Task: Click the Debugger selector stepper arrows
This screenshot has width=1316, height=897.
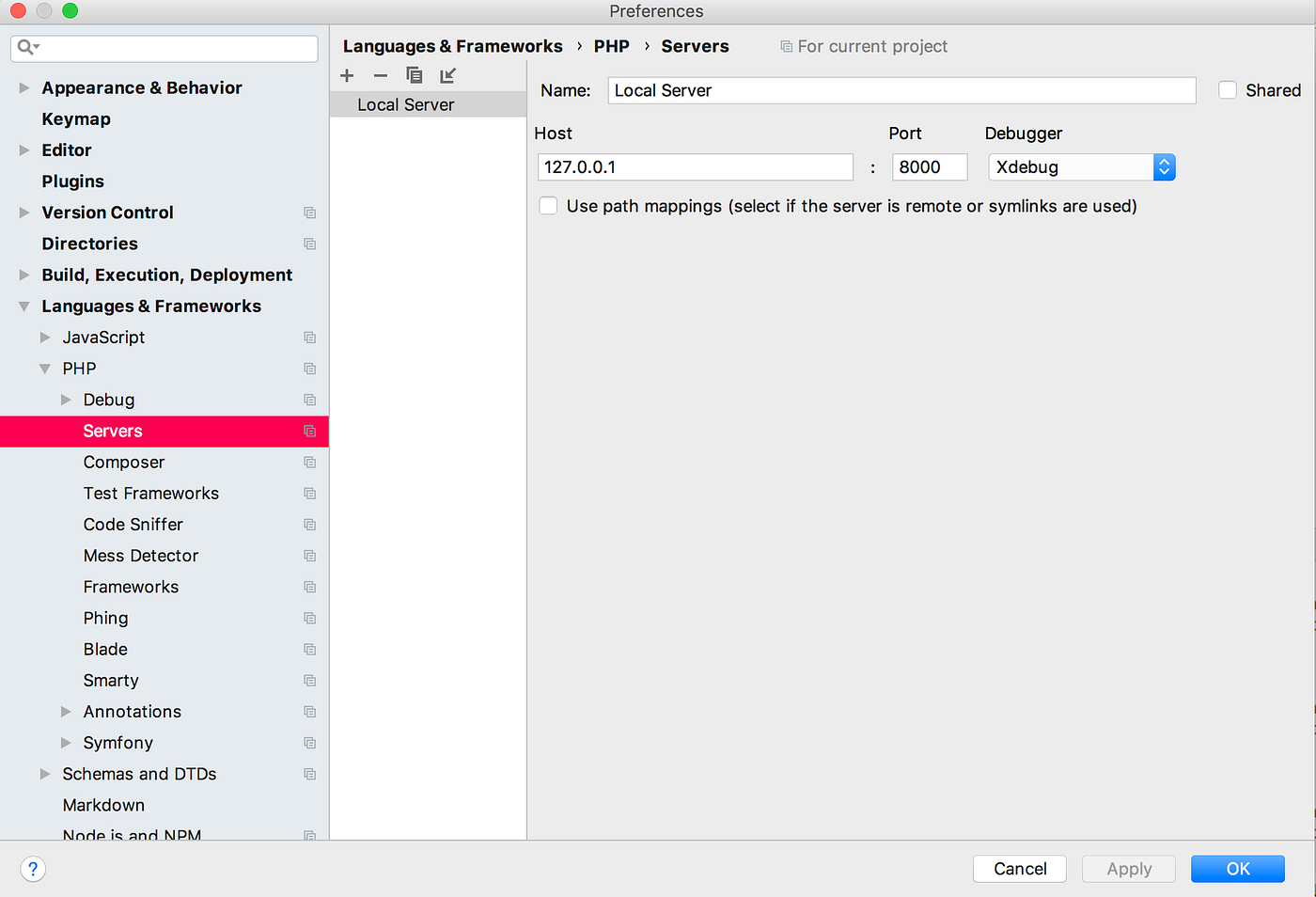Action: click(x=1164, y=166)
